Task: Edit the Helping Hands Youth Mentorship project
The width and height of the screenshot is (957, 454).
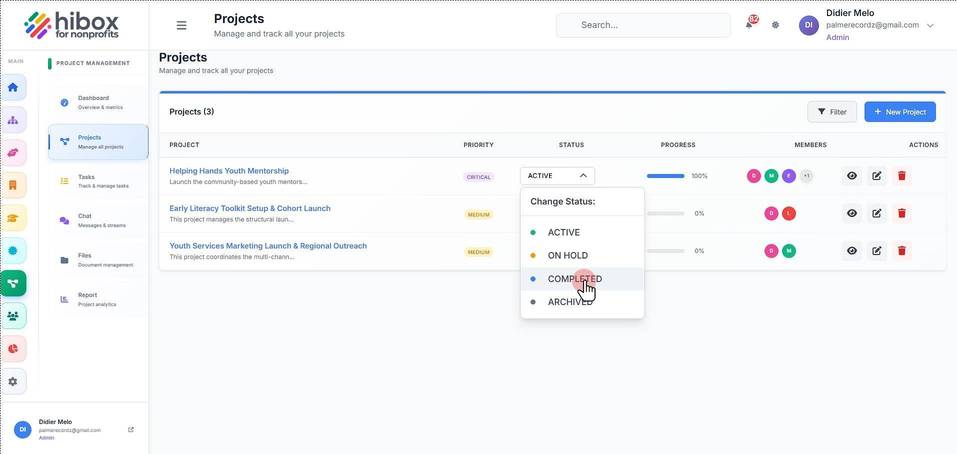Action: click(x=876, y=176)
